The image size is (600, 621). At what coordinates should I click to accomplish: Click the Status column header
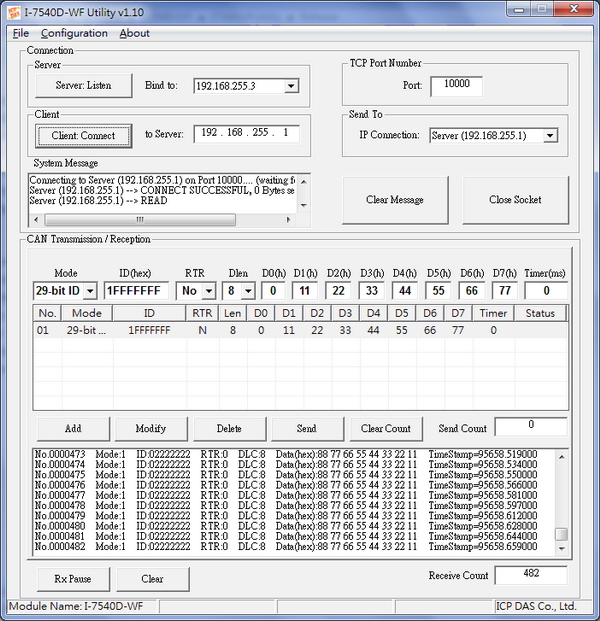pos(540,313)
